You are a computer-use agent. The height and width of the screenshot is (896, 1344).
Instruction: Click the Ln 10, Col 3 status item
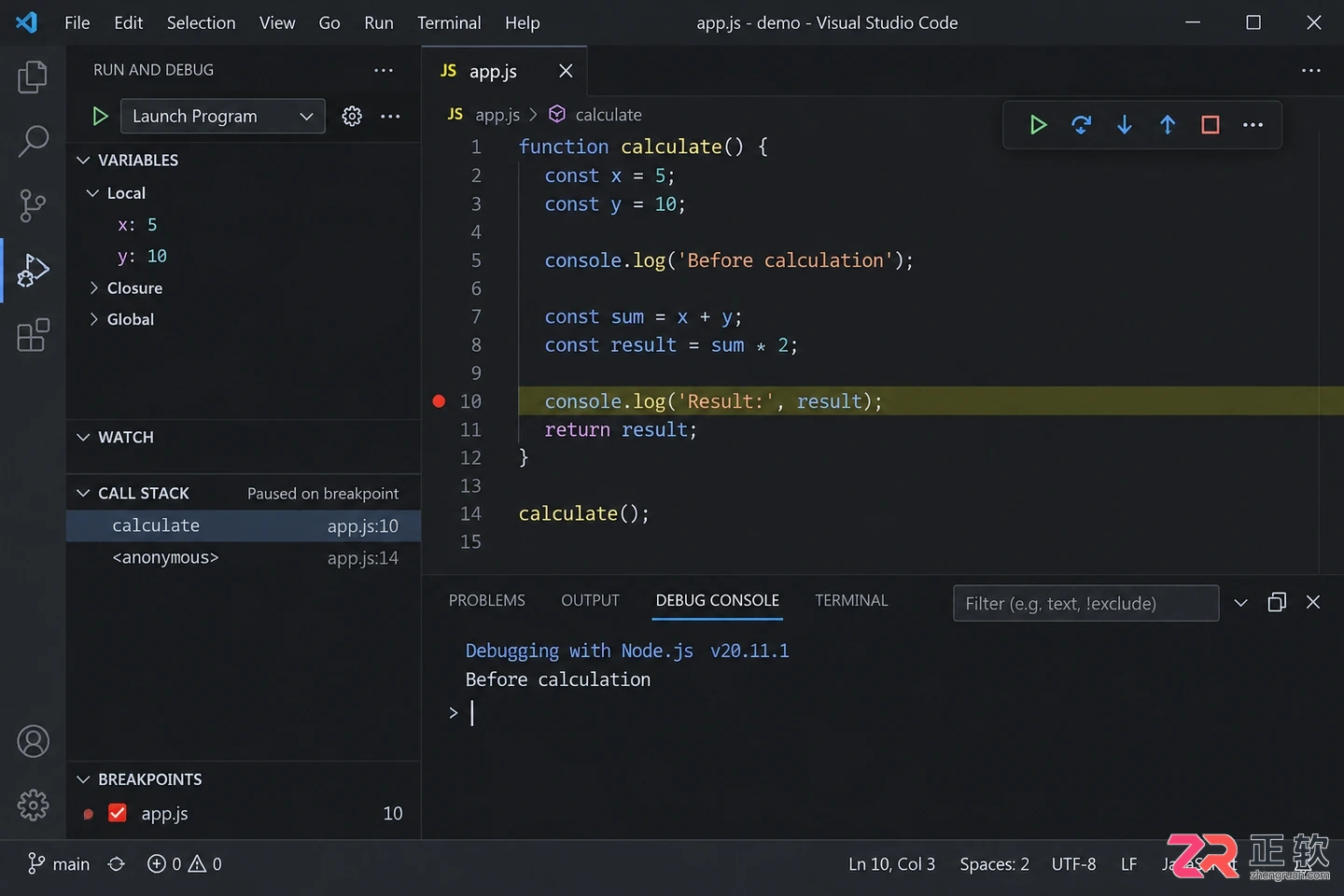[x=891, y=864]
